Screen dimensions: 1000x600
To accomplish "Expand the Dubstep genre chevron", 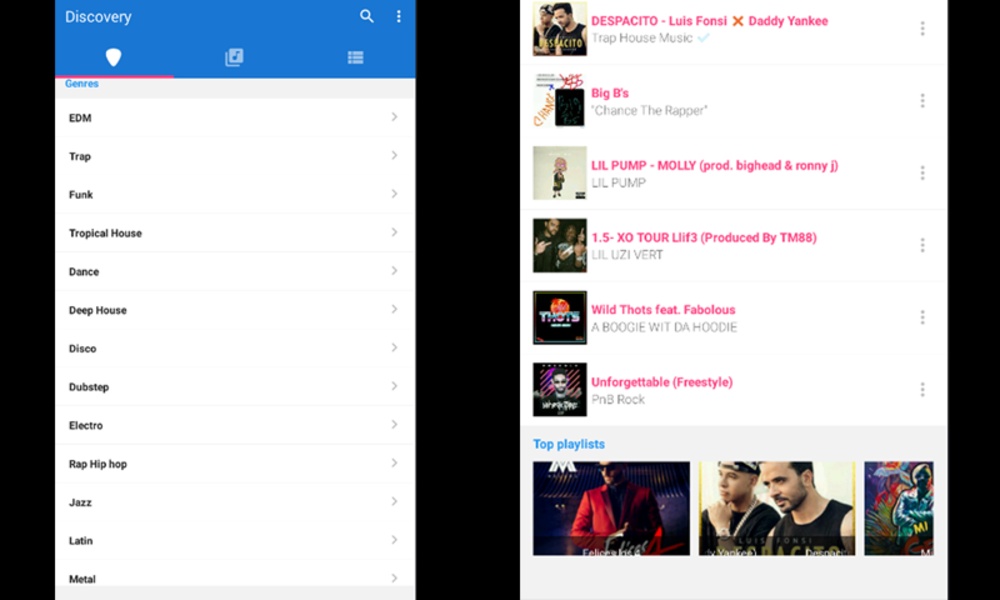I will (x=394, y=386).
